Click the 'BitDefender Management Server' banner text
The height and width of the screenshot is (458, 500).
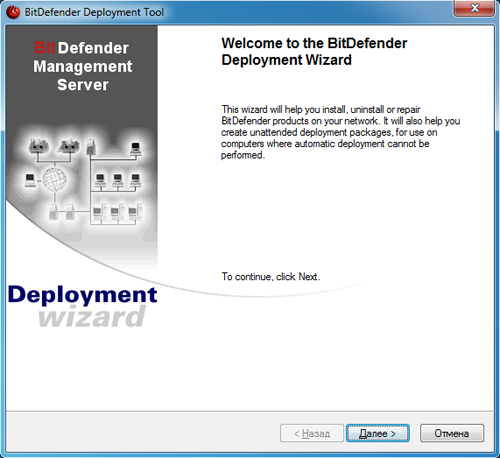(82, 66)
